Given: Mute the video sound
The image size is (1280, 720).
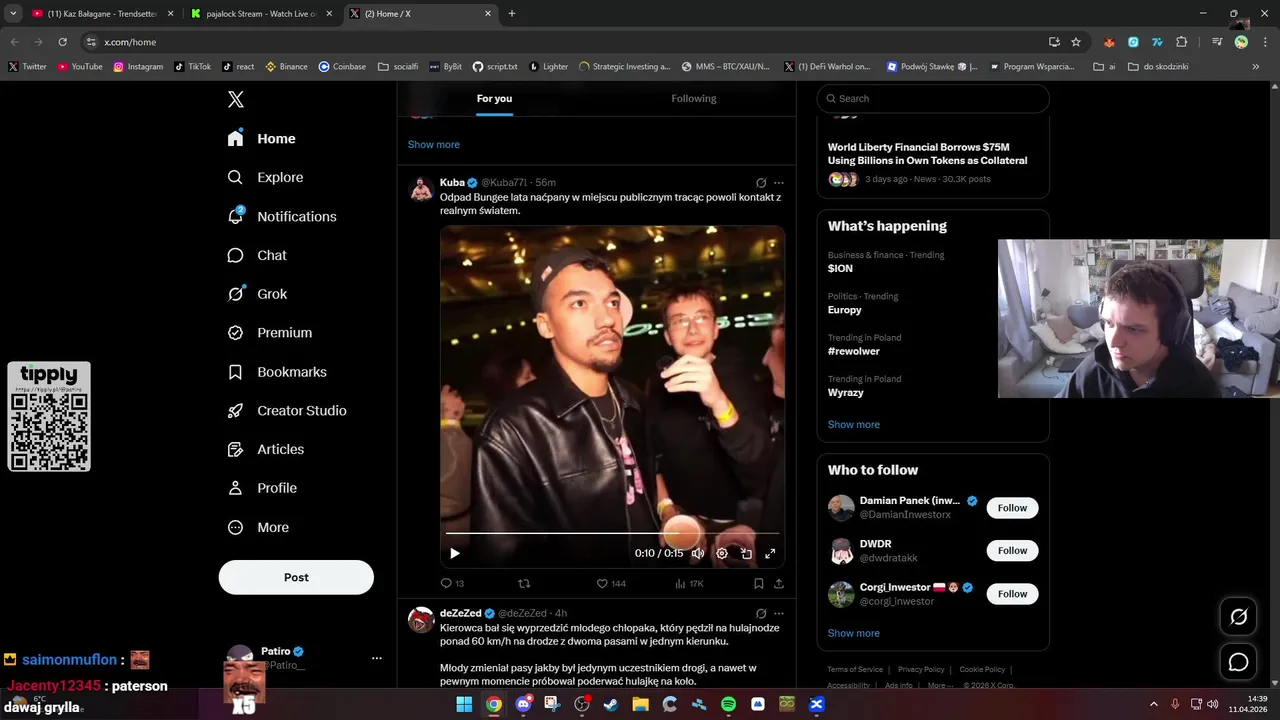Looking at the screenshot, I should click(698, 553).
